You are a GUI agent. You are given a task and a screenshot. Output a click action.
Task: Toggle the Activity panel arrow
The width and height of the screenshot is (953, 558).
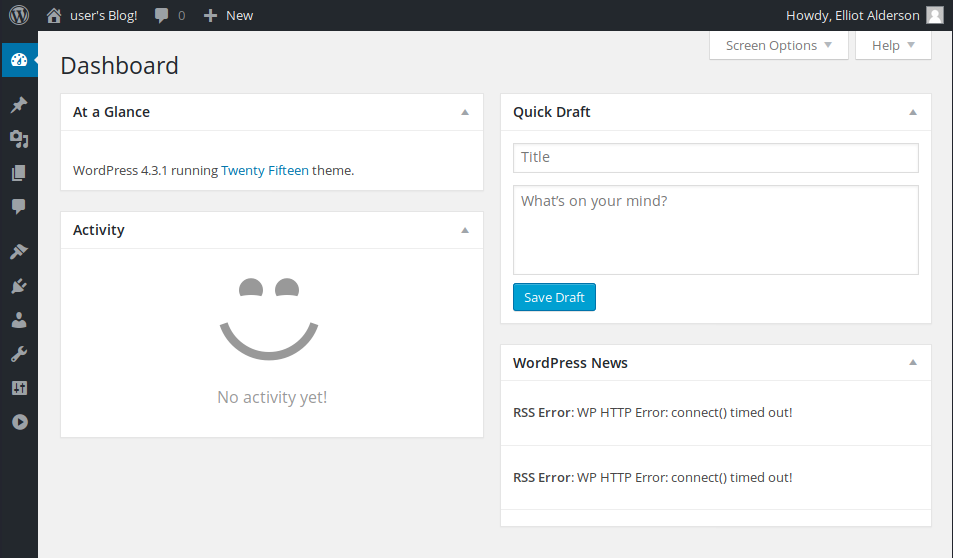click(x=465, y=230)
